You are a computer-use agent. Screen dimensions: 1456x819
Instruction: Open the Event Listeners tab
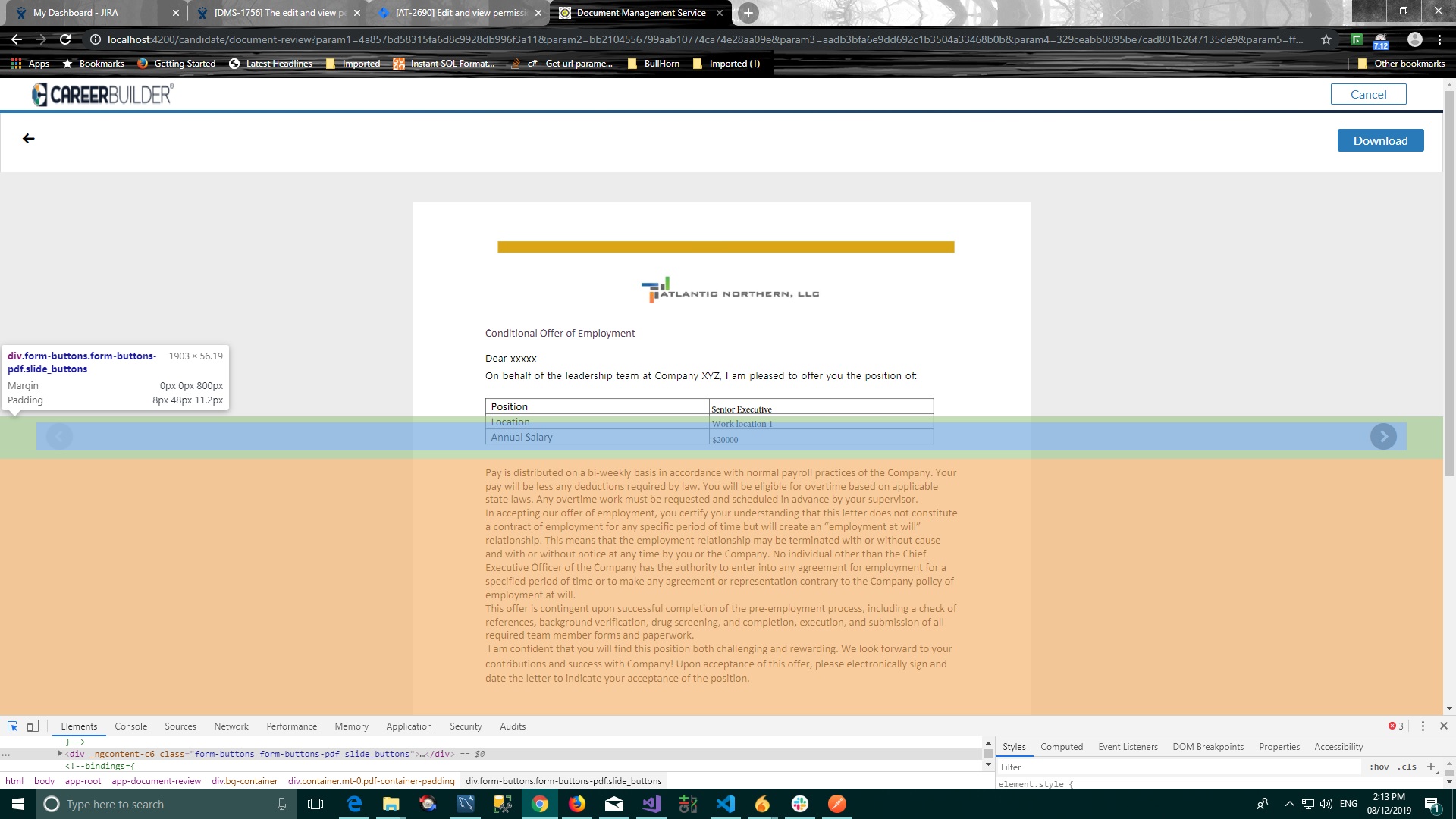tap(1128, 747)
